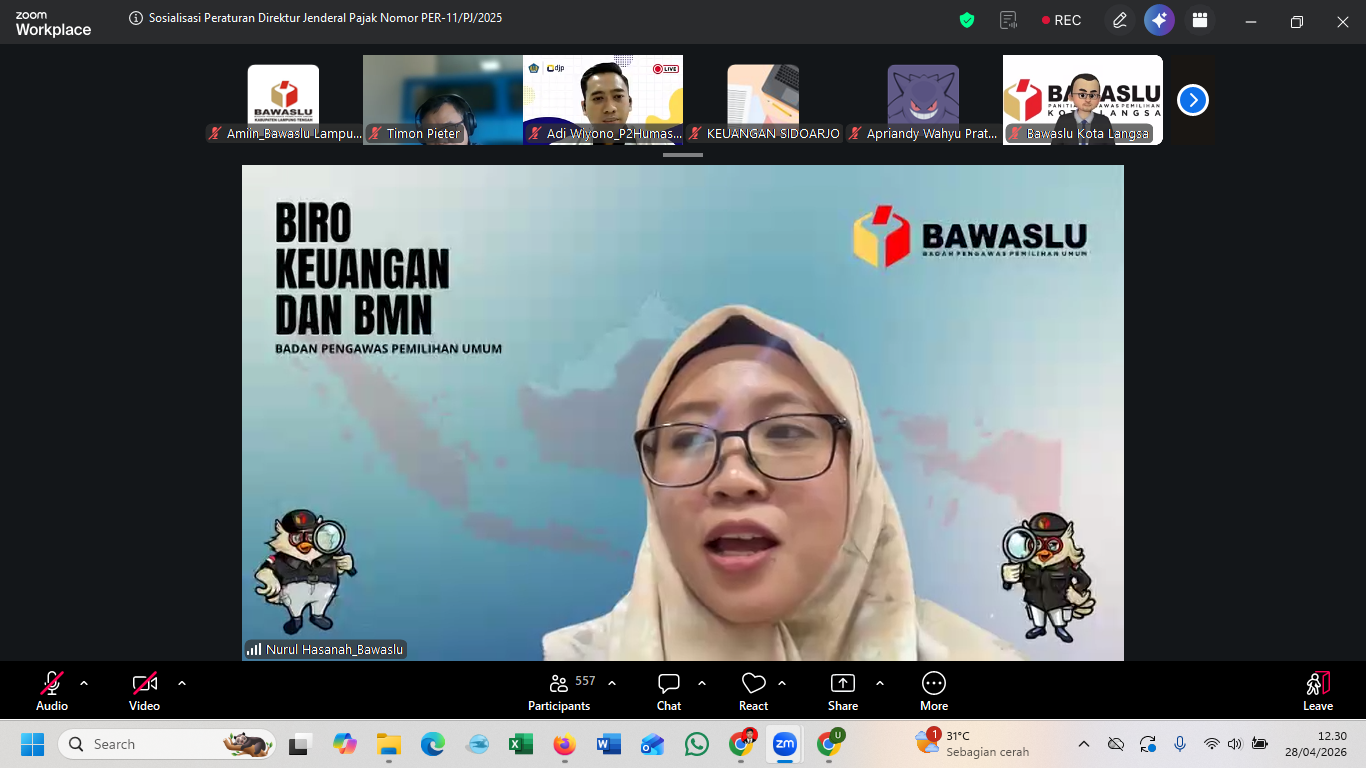The image size is (1366, 768).
Task: Open the view layout menu
Action: [1200, 20]
